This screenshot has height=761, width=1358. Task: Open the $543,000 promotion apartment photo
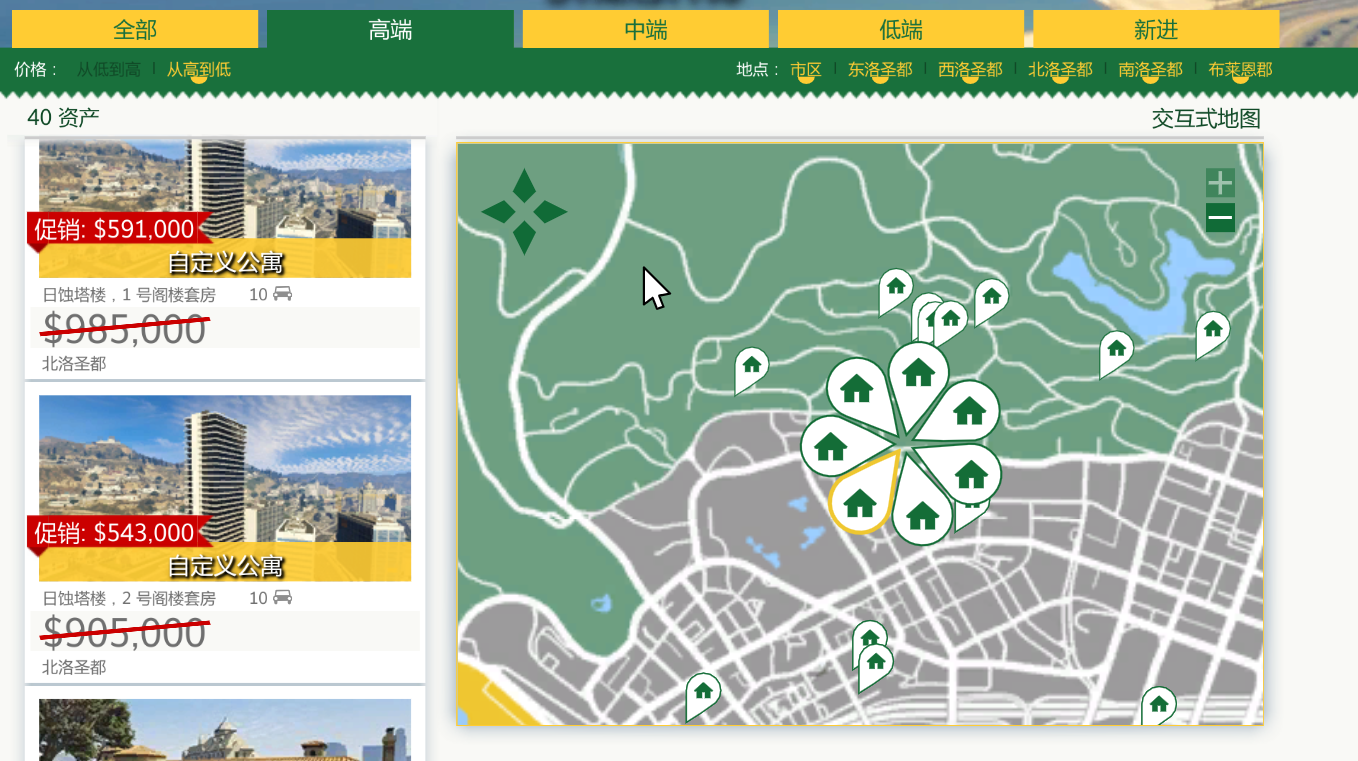point(225,488)
